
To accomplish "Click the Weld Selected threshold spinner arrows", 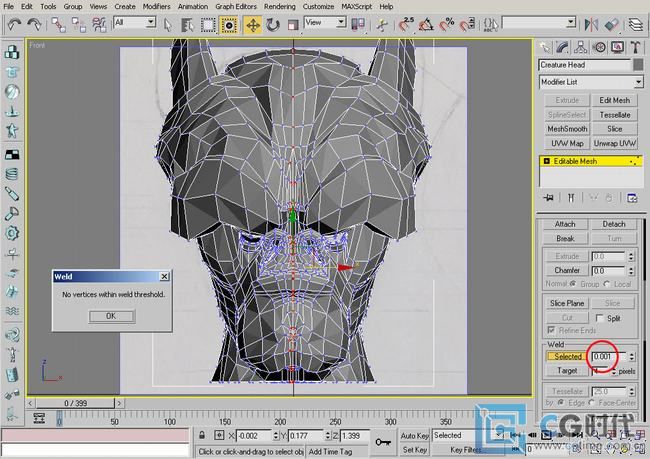I will (x=631, y=356).
